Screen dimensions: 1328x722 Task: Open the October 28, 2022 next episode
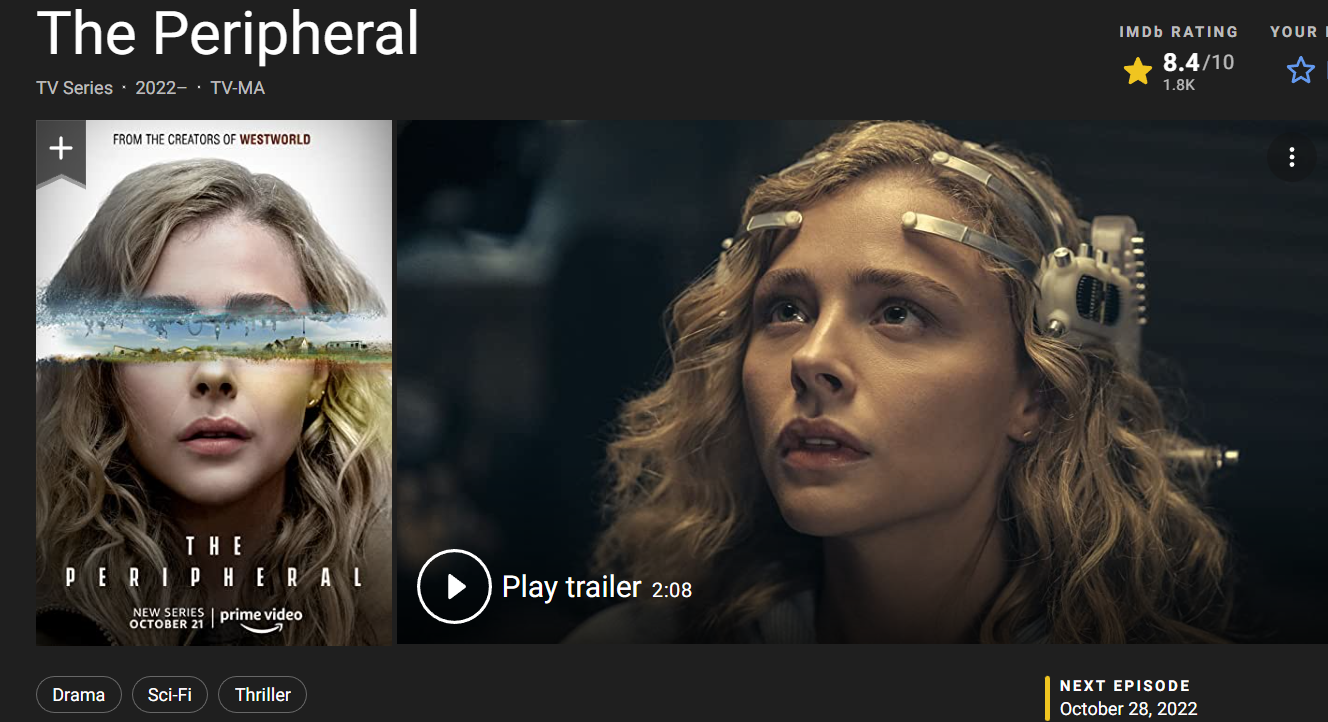coord(1128,709)
